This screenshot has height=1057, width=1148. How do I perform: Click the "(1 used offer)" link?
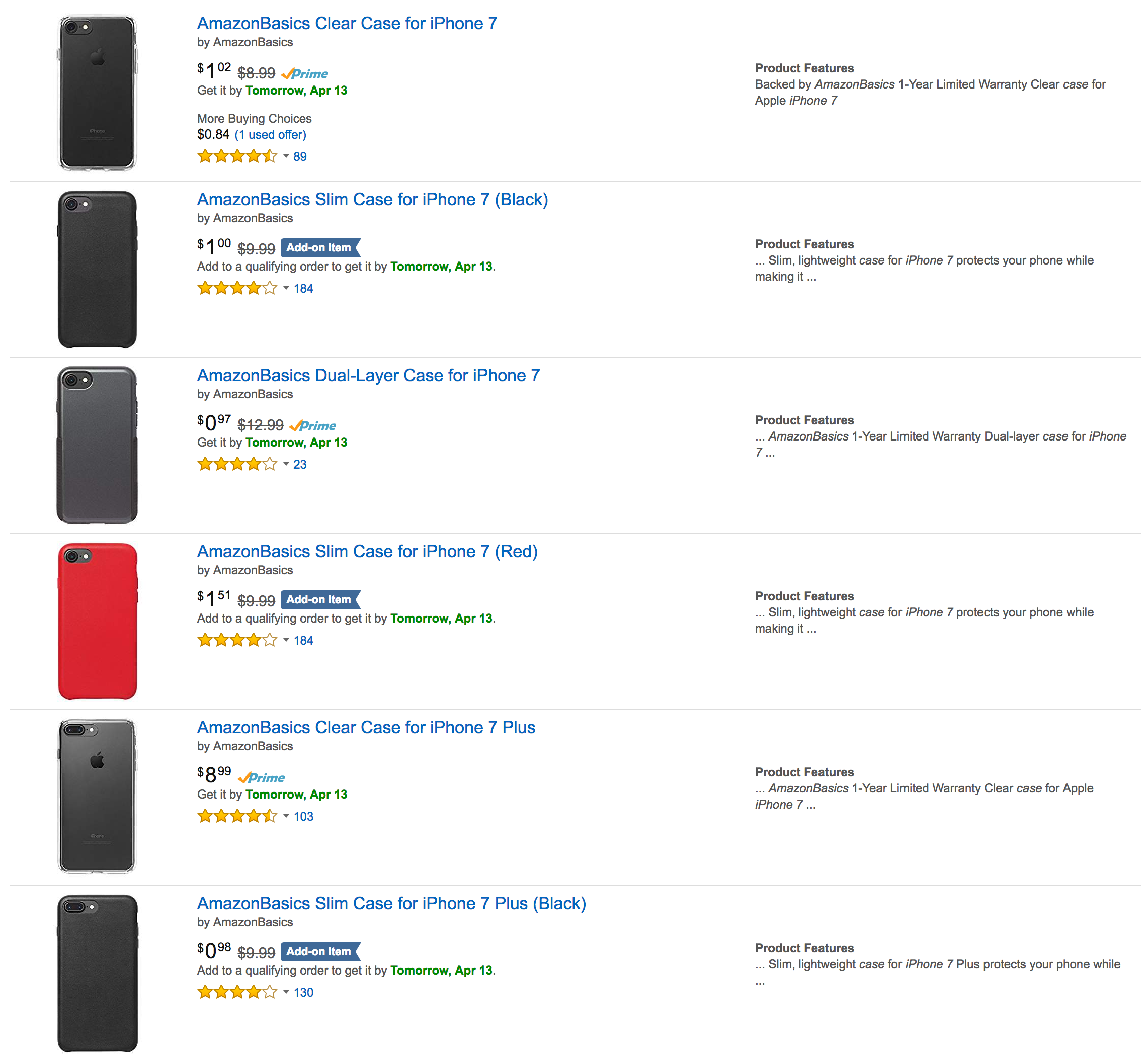[270, 134]
